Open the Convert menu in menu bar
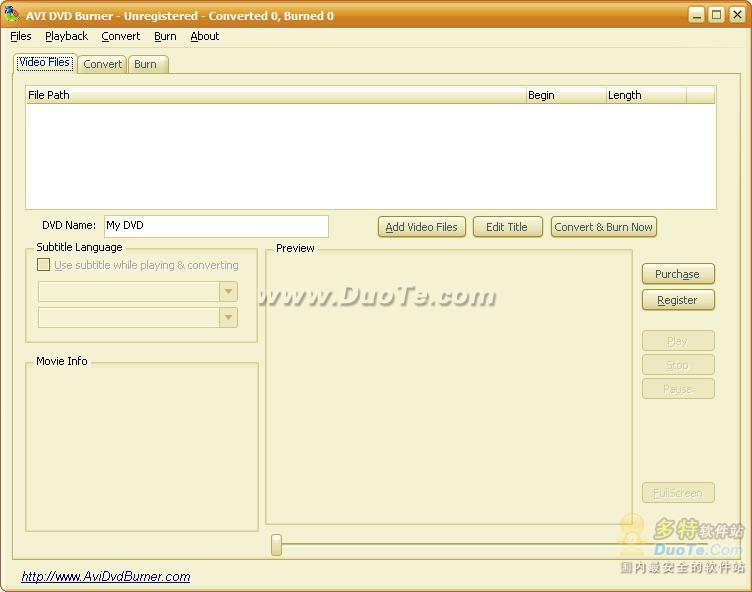This screenshot has width=752, height=592. click(120, 36)
